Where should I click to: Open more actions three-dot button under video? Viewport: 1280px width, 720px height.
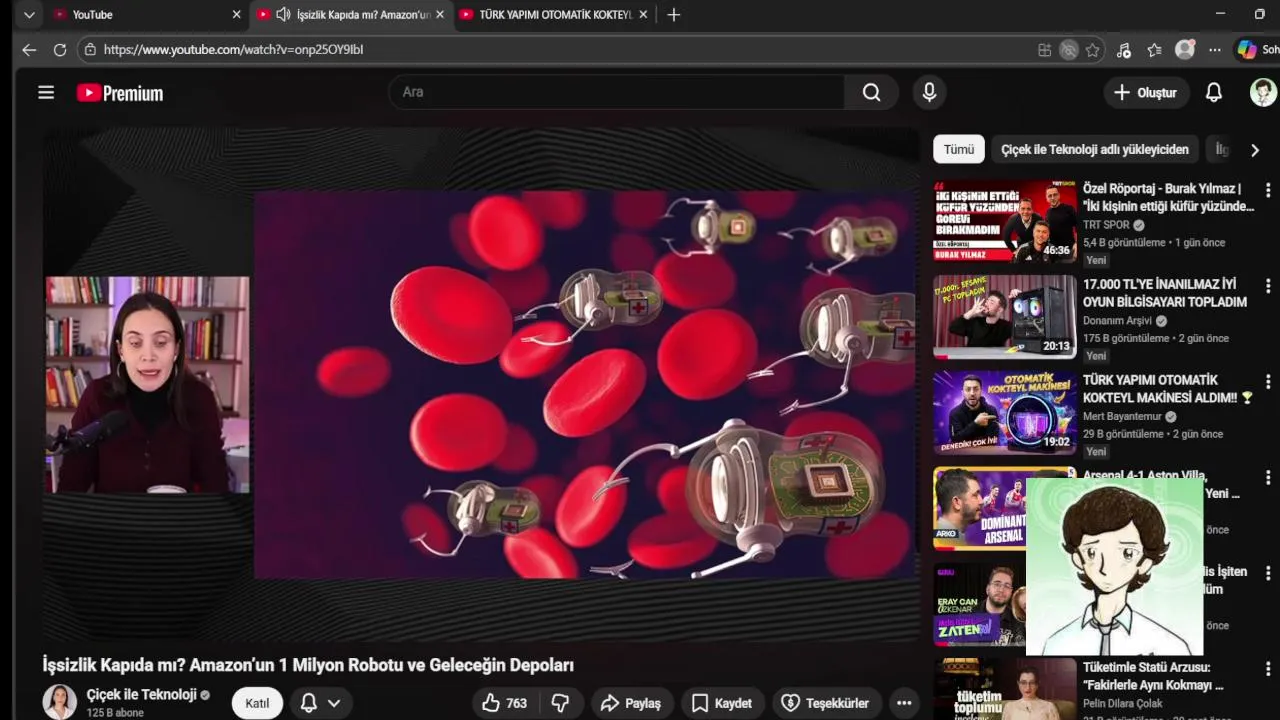[x=904, y=703]
